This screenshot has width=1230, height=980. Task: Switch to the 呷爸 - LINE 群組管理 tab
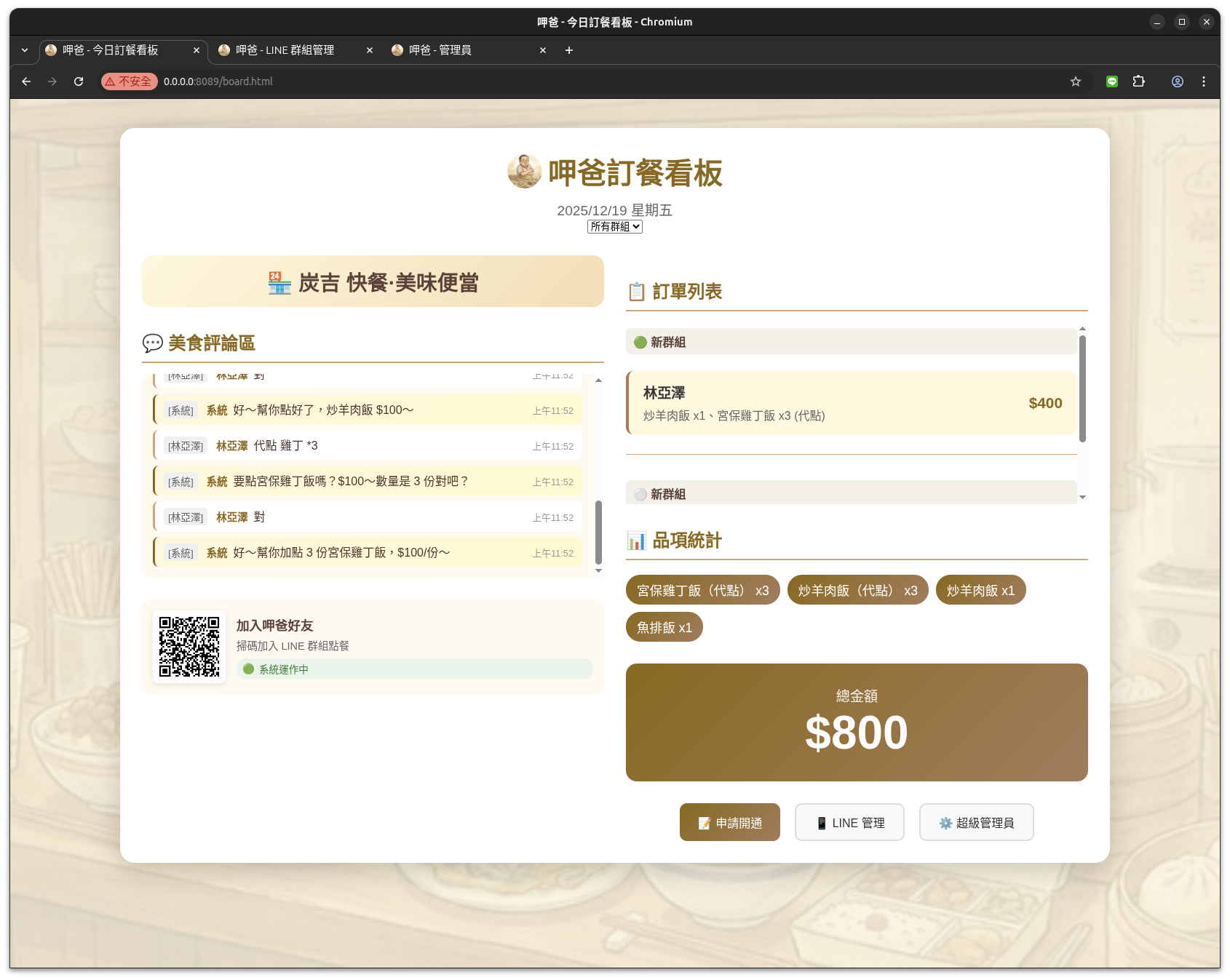(285, 50)
